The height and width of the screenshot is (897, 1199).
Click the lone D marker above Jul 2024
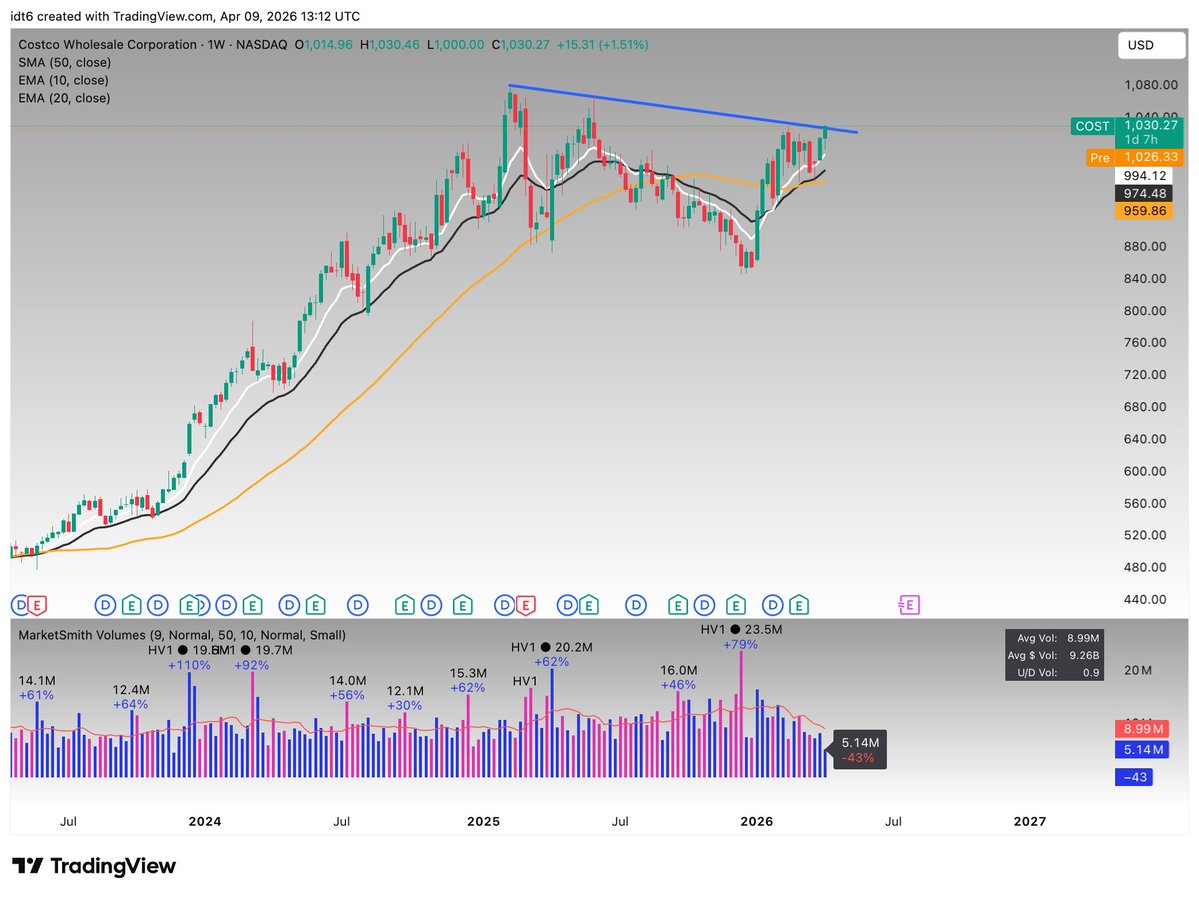tap(358, 606)
